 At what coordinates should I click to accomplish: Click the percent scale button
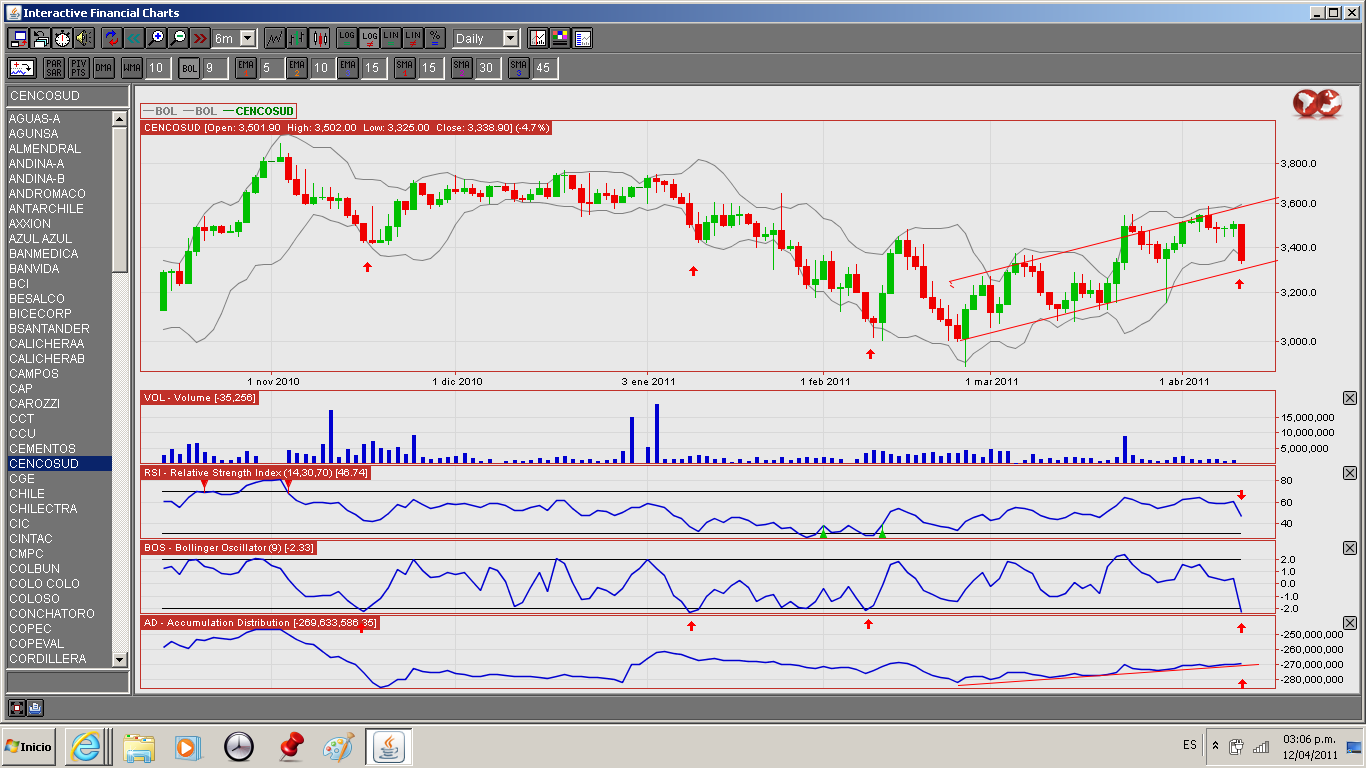coord(435,38)
